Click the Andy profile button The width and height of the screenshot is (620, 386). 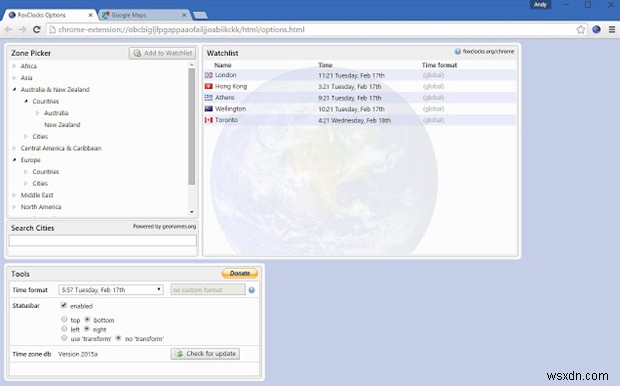[540, 5]
